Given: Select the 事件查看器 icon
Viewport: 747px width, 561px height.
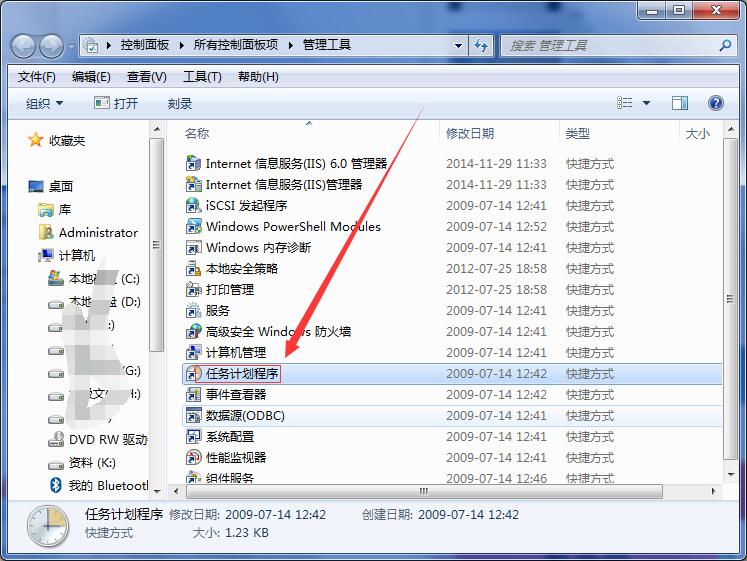Looking at the screenshot, I should click(x=193, y=394).
